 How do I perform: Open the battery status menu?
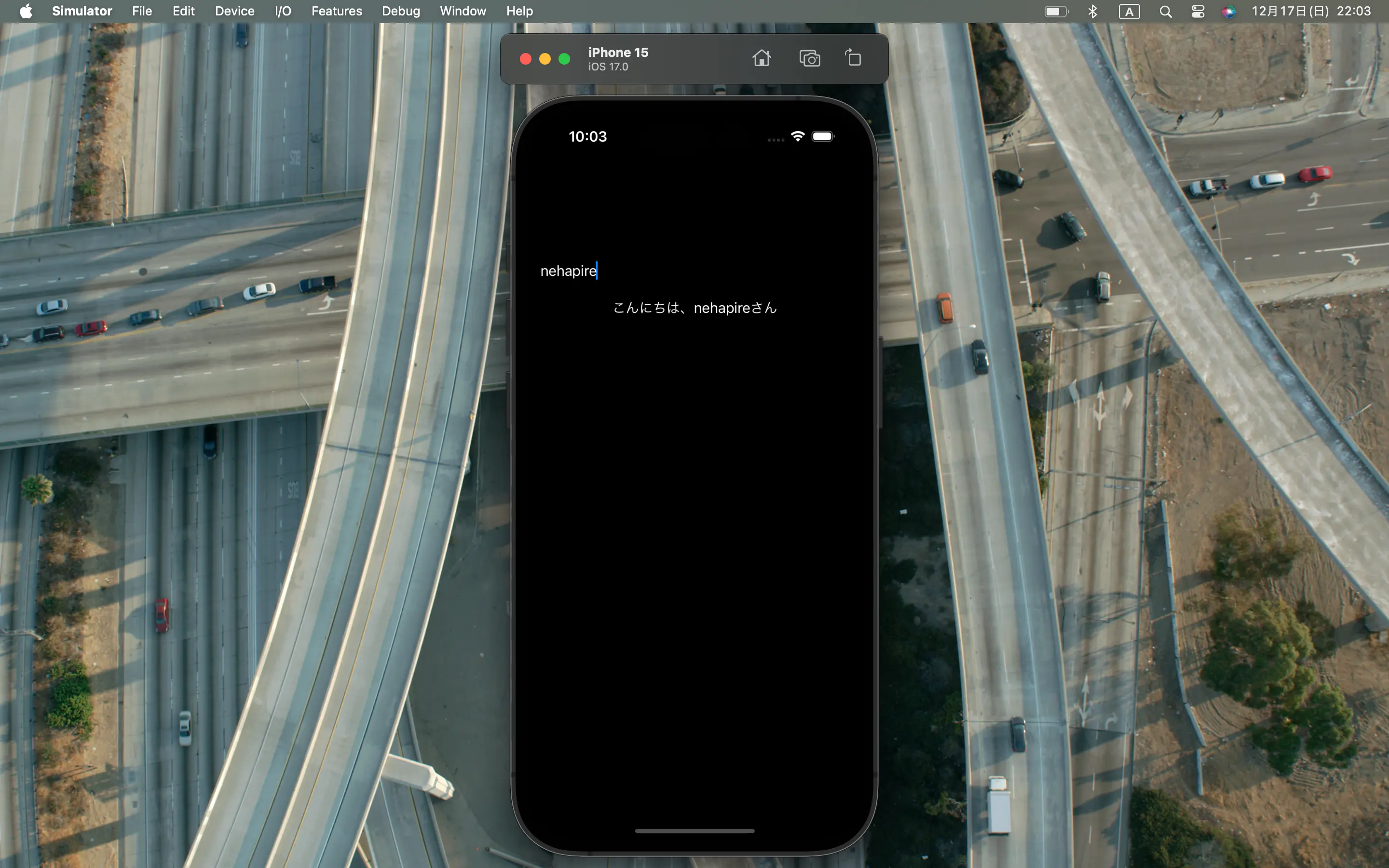coord(1056,11)
